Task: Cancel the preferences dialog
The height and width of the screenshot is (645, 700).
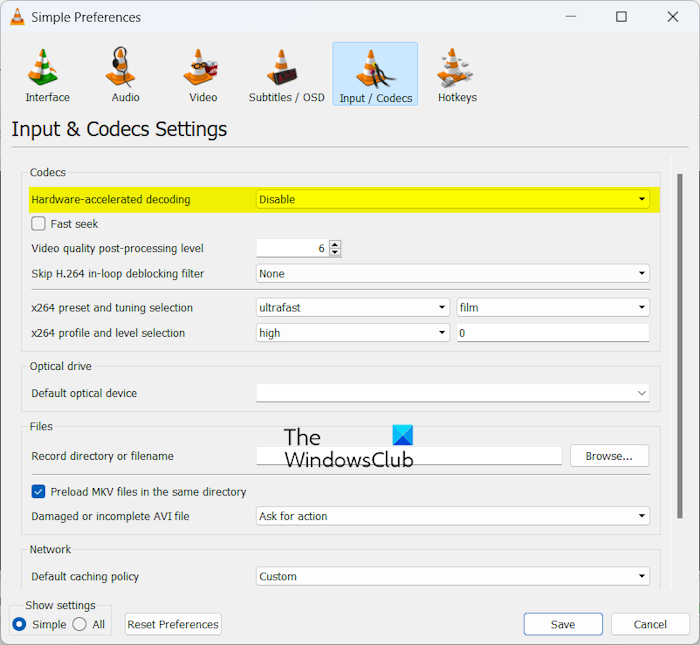Action: 650,624
